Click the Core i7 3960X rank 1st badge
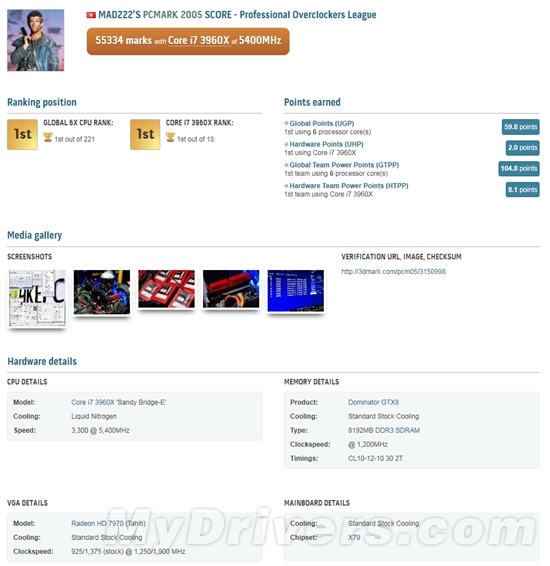This screenshot has height=566, width=550. coord(145,134)
